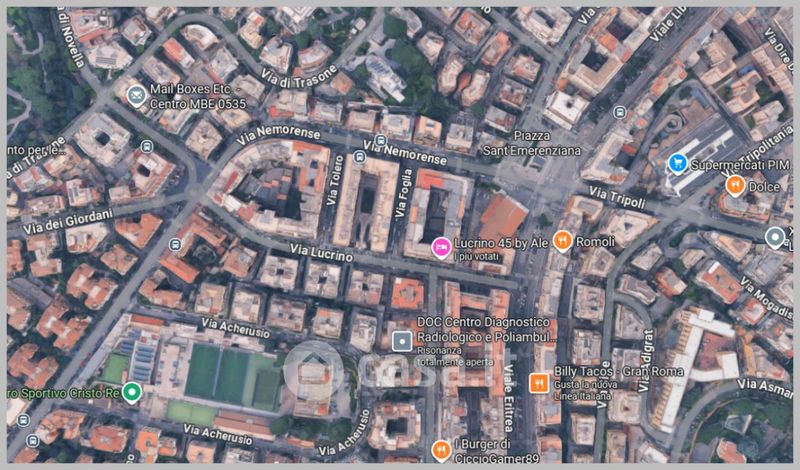Click the Mail Boxes Etc envelope marker
Viewport: 800px width, 470px height.
(136, 96)
